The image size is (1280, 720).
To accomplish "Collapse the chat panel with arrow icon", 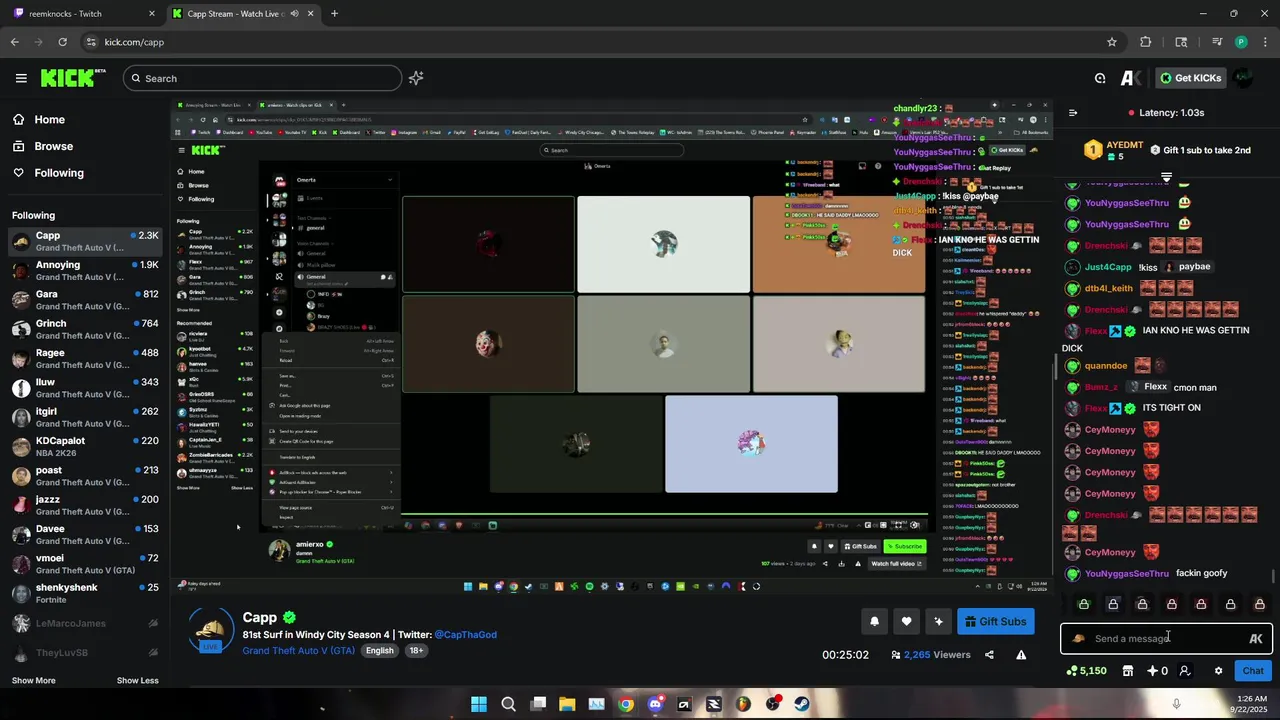I will 1072,113.
